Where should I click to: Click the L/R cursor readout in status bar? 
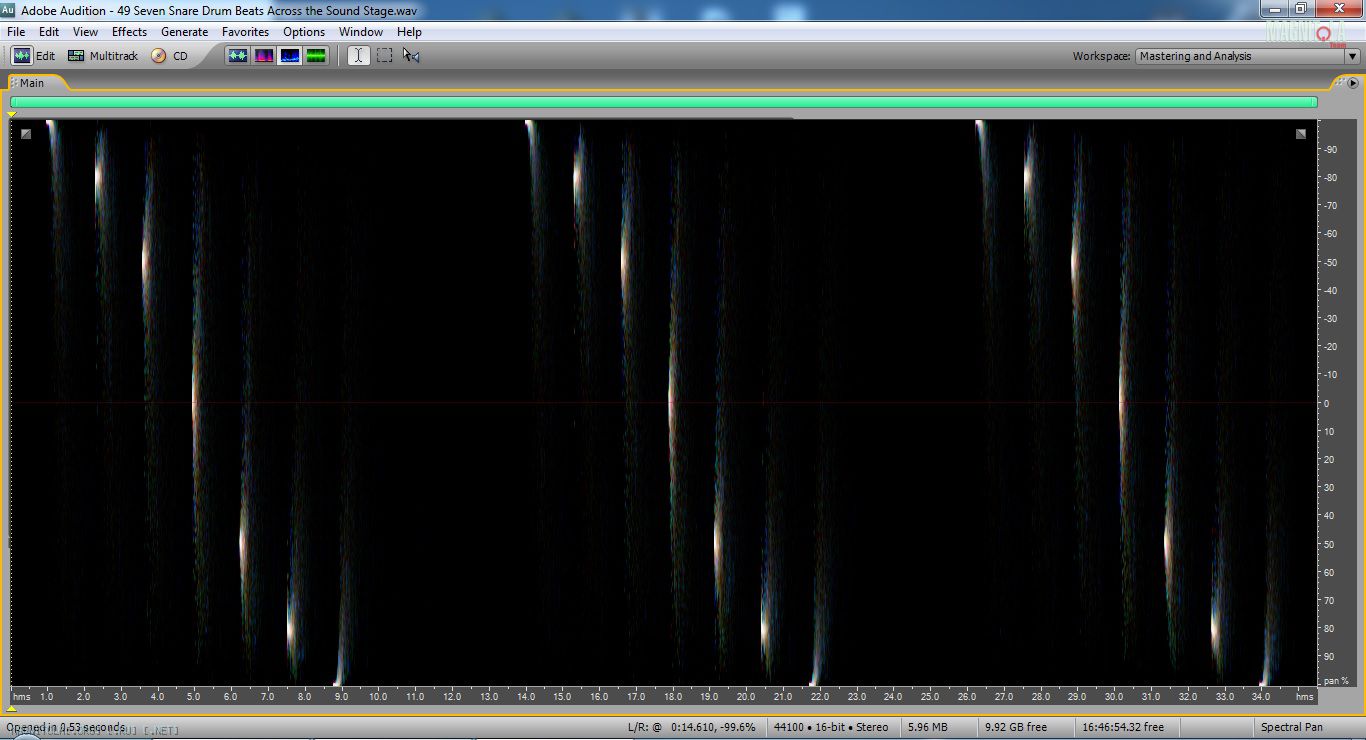692,727
